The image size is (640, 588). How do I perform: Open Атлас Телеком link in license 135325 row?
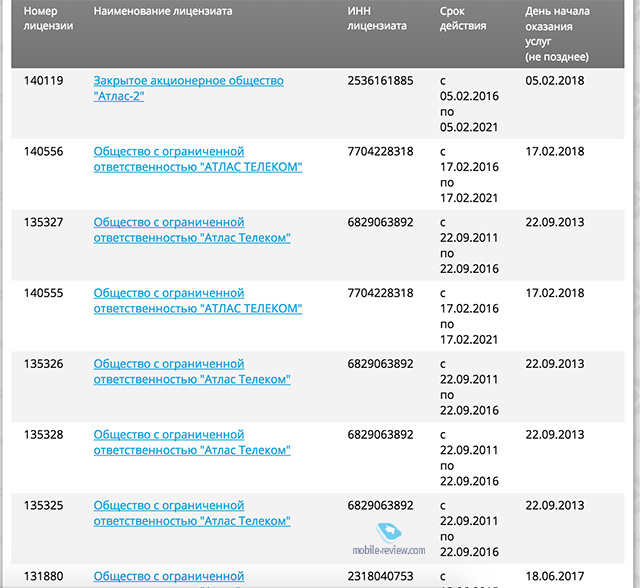click(x=192, y=513)
